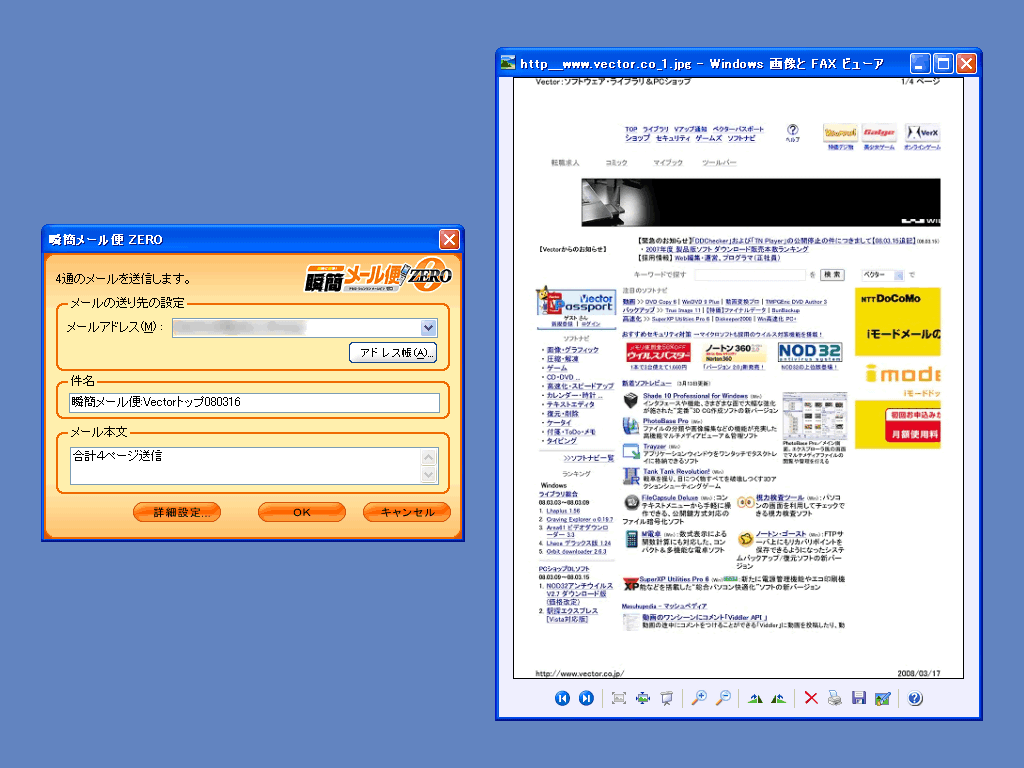Image resolution: width=1024 pixels, height=768 pixels.
Task: Expand the mail address dropdown
Action: [x=428, y=328]
